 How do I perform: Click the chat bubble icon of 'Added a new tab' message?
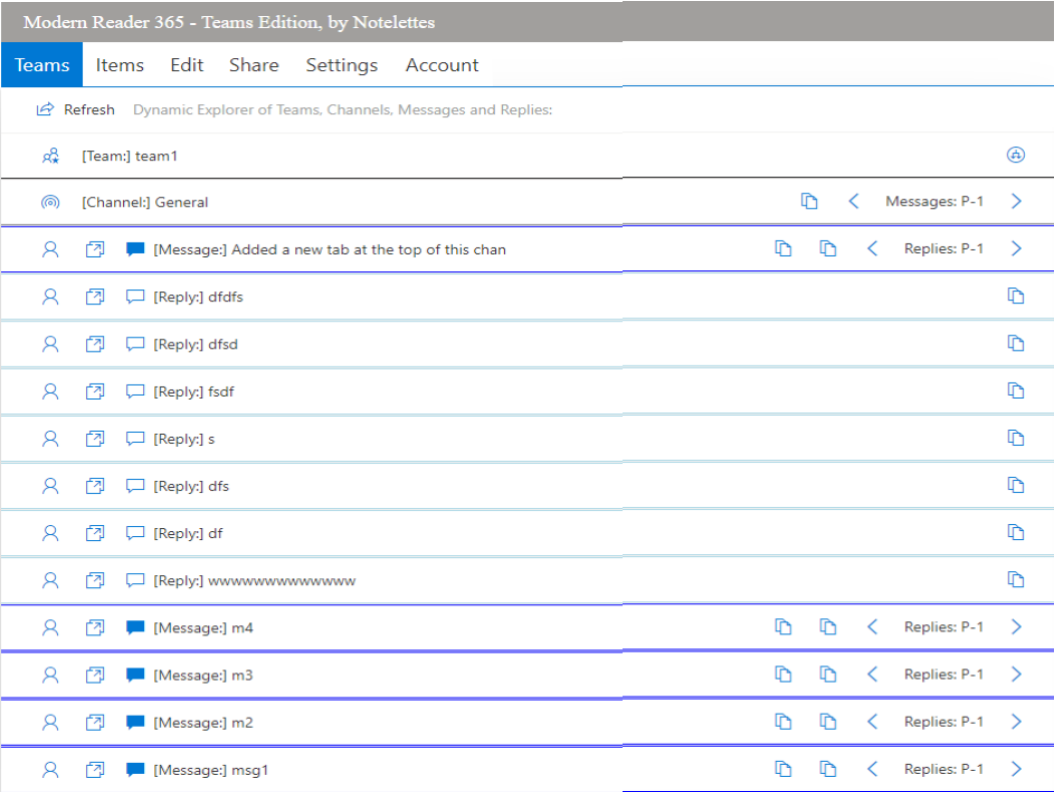(135, 249)
